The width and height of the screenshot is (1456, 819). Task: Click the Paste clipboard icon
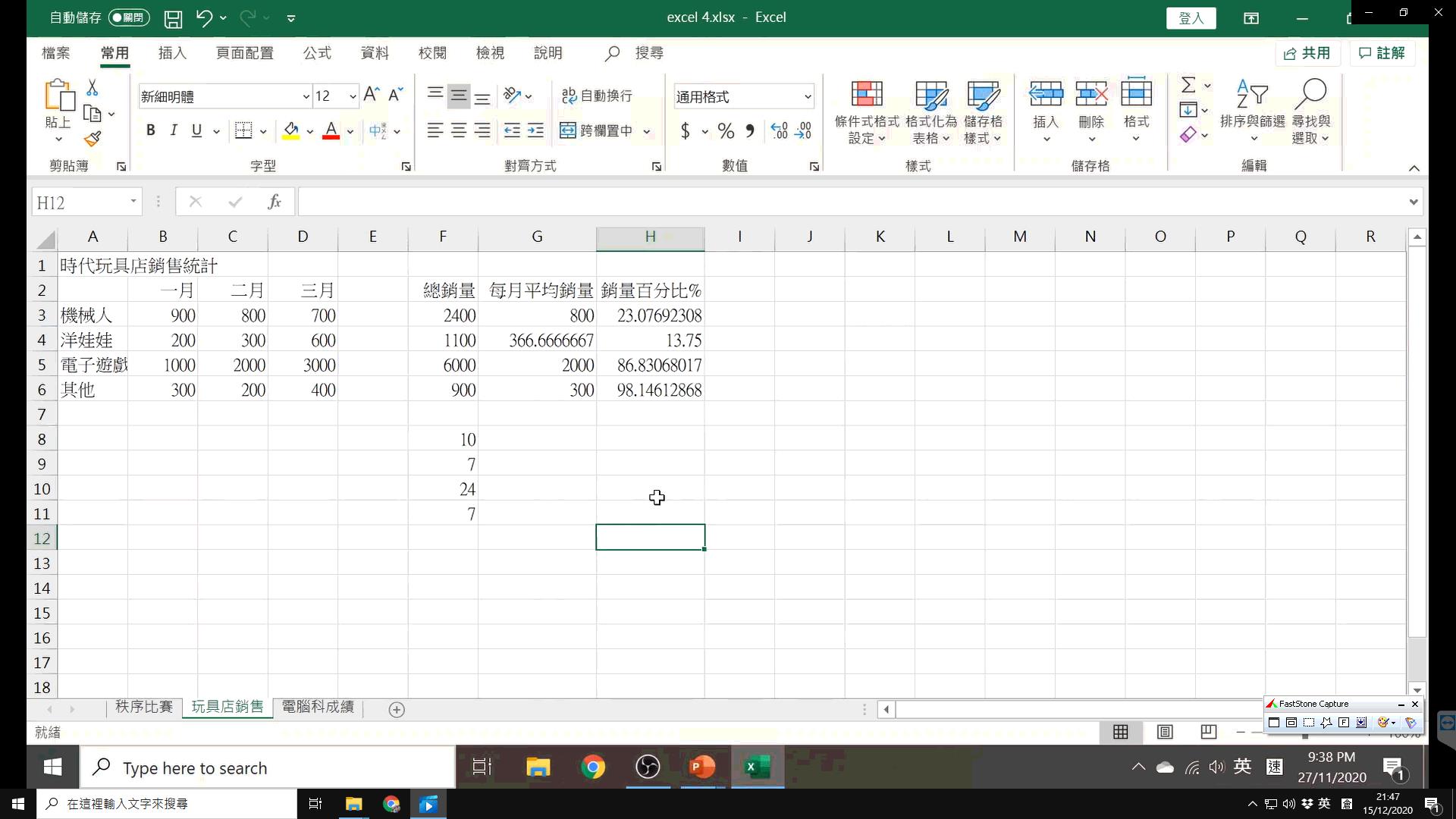[59, 96]
